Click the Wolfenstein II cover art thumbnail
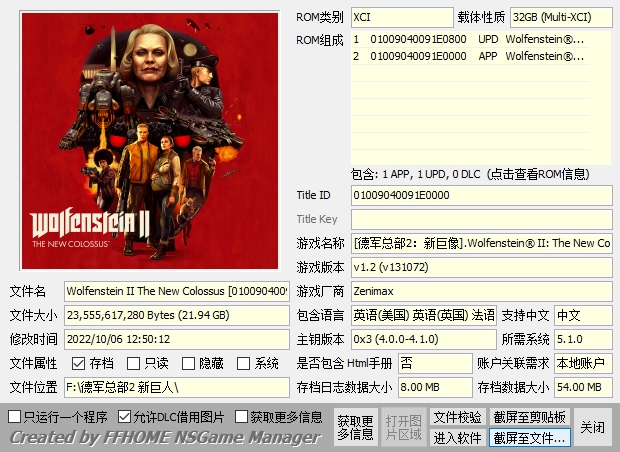 click(150, 141)
